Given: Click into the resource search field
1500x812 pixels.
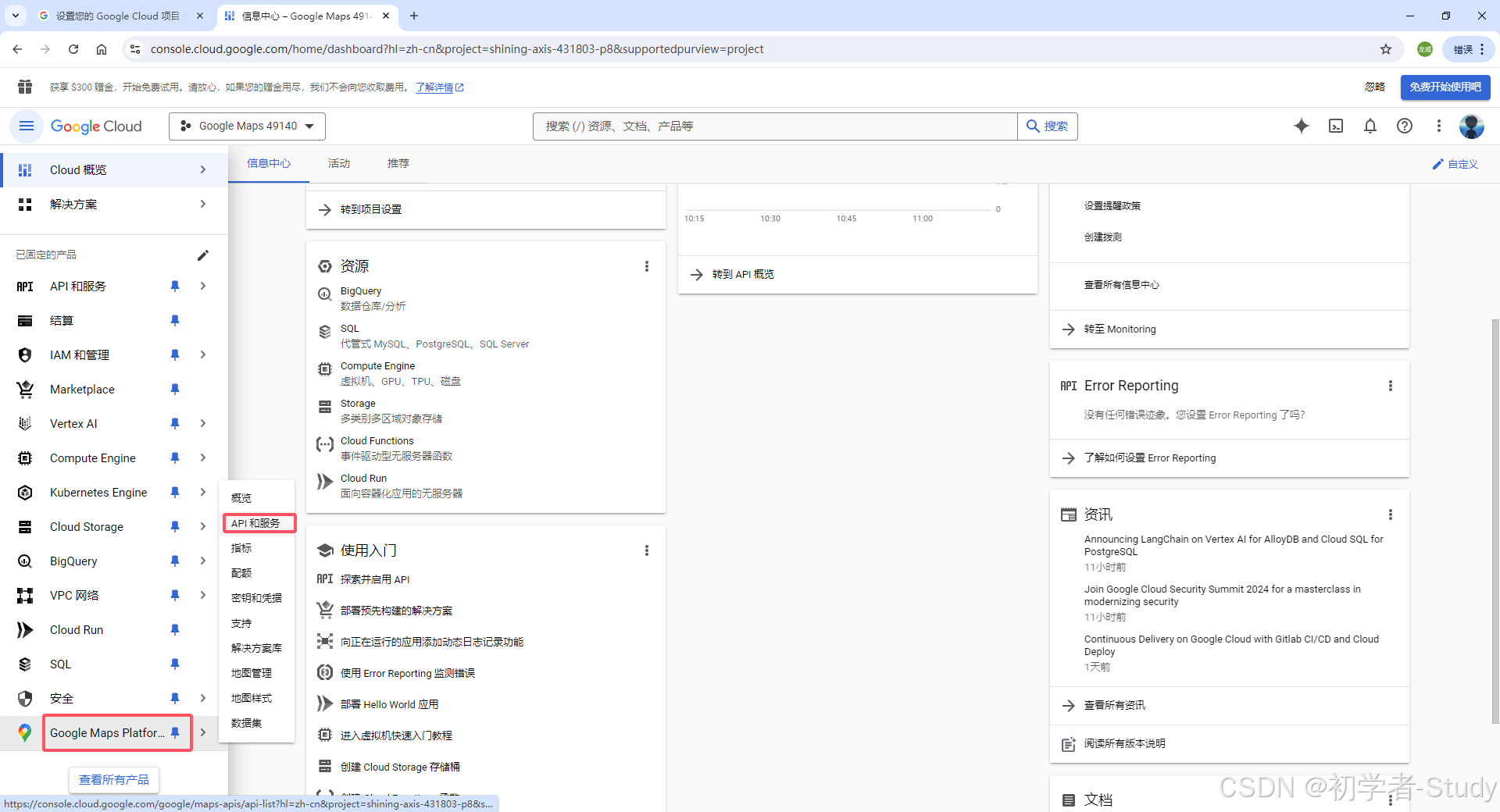Looking at the screenshot, I should (775, 126).
